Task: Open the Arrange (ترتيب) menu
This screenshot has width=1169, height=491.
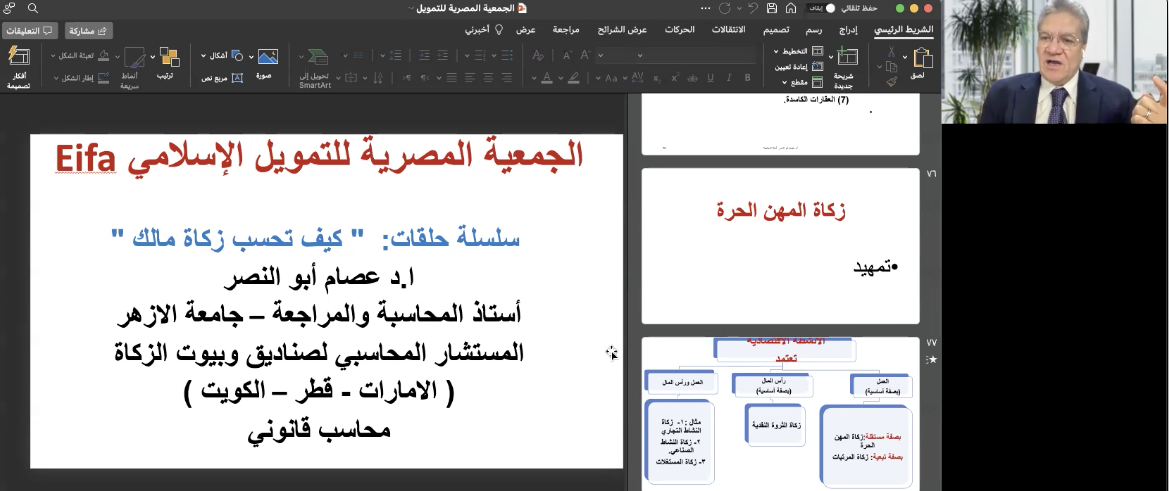Action: [x=168, y=63]
